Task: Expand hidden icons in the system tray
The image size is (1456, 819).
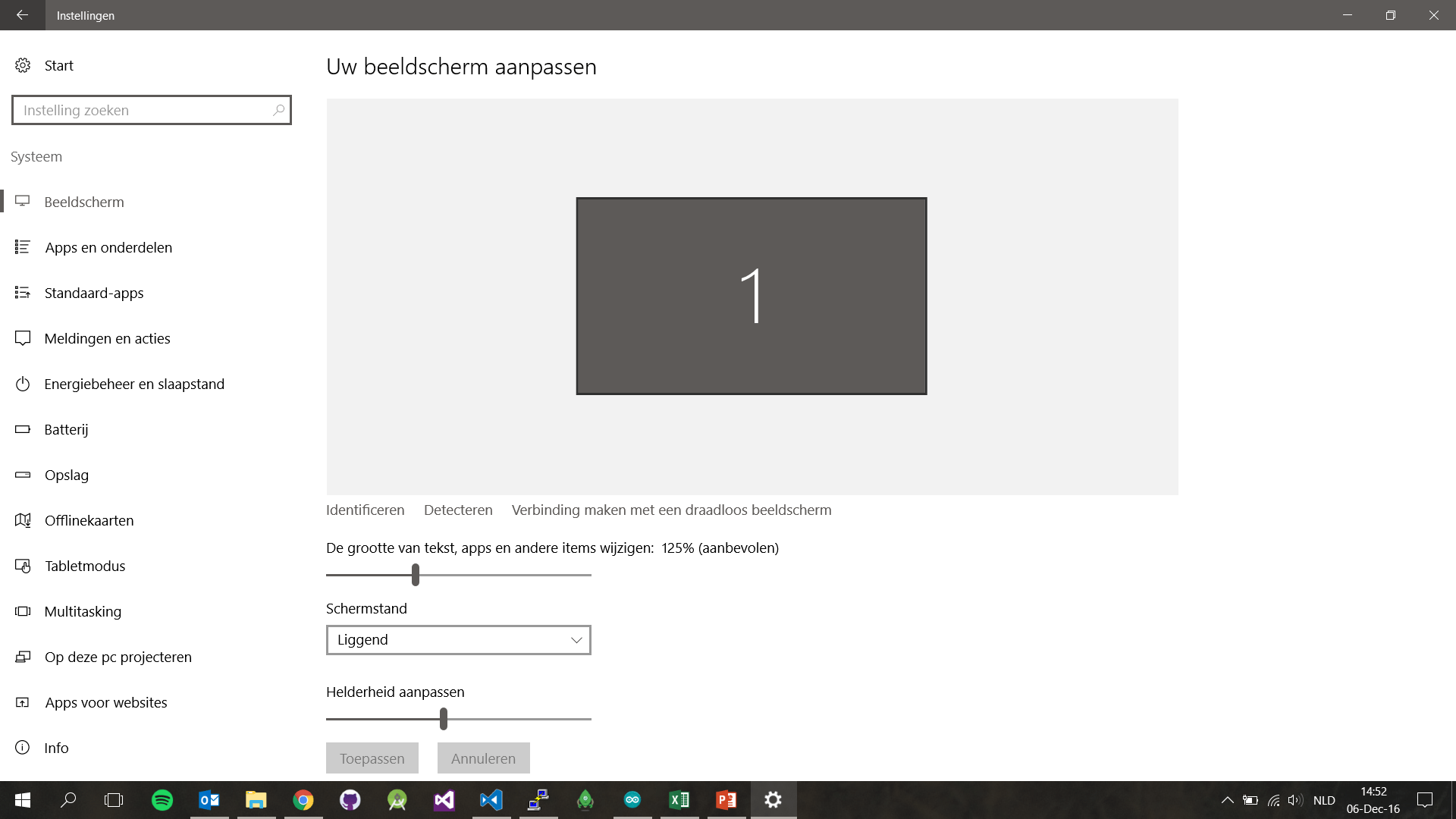Action: (x=1228, y=799)
